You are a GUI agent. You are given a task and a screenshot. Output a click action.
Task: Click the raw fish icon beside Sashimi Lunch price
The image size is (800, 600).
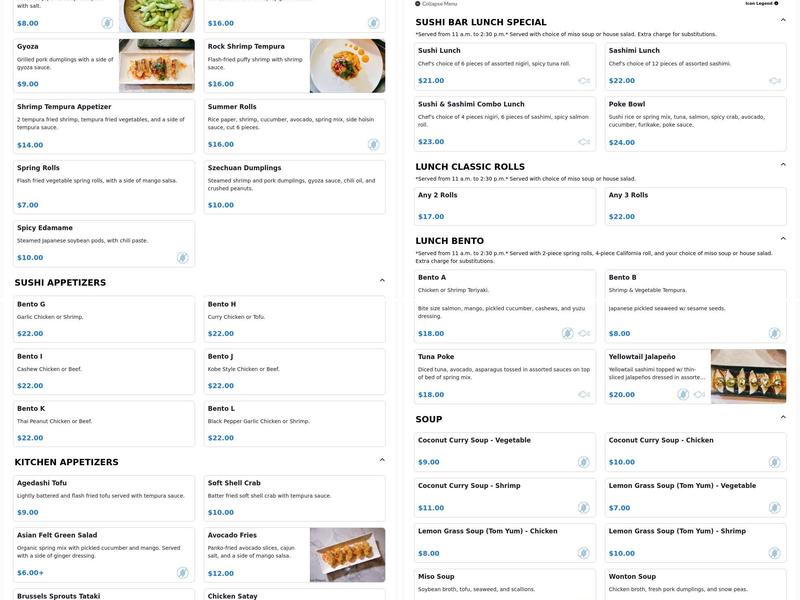(x=772, y=78)
